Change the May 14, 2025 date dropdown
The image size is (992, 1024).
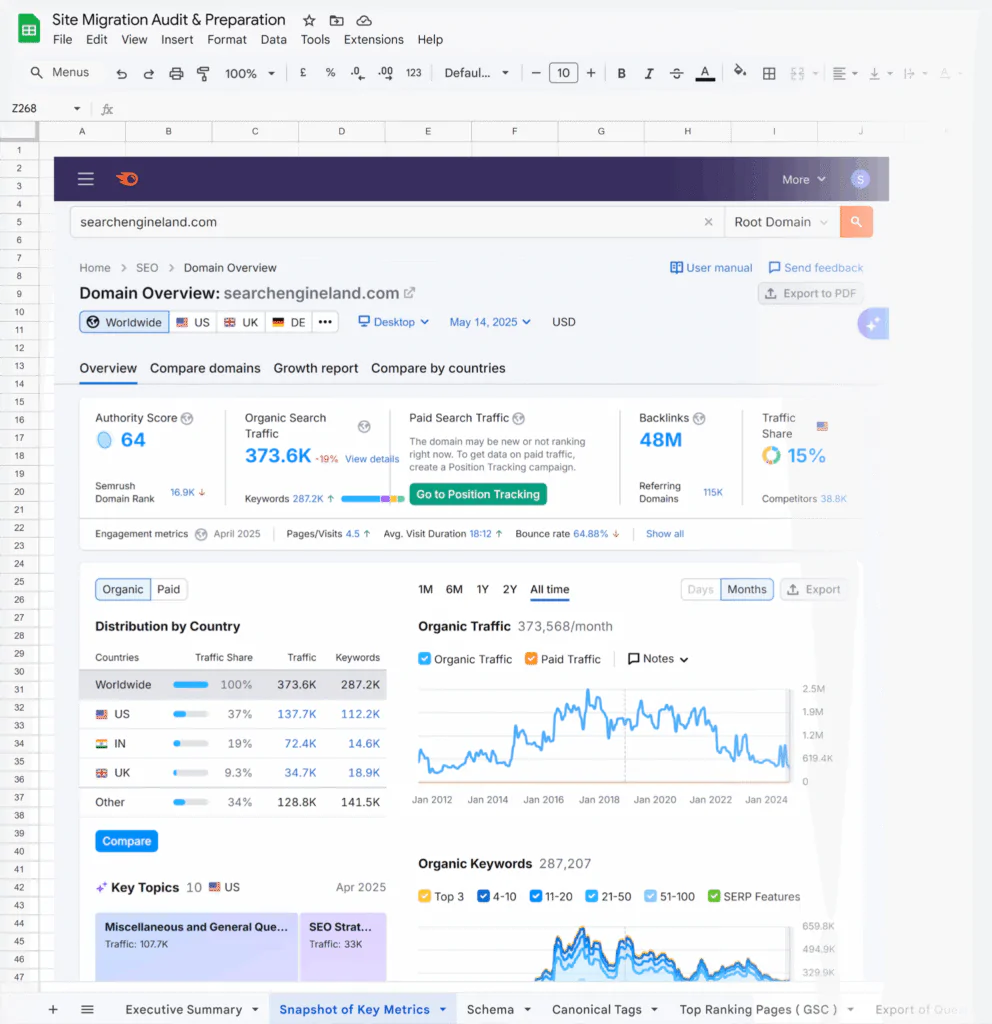click(490, 322)
